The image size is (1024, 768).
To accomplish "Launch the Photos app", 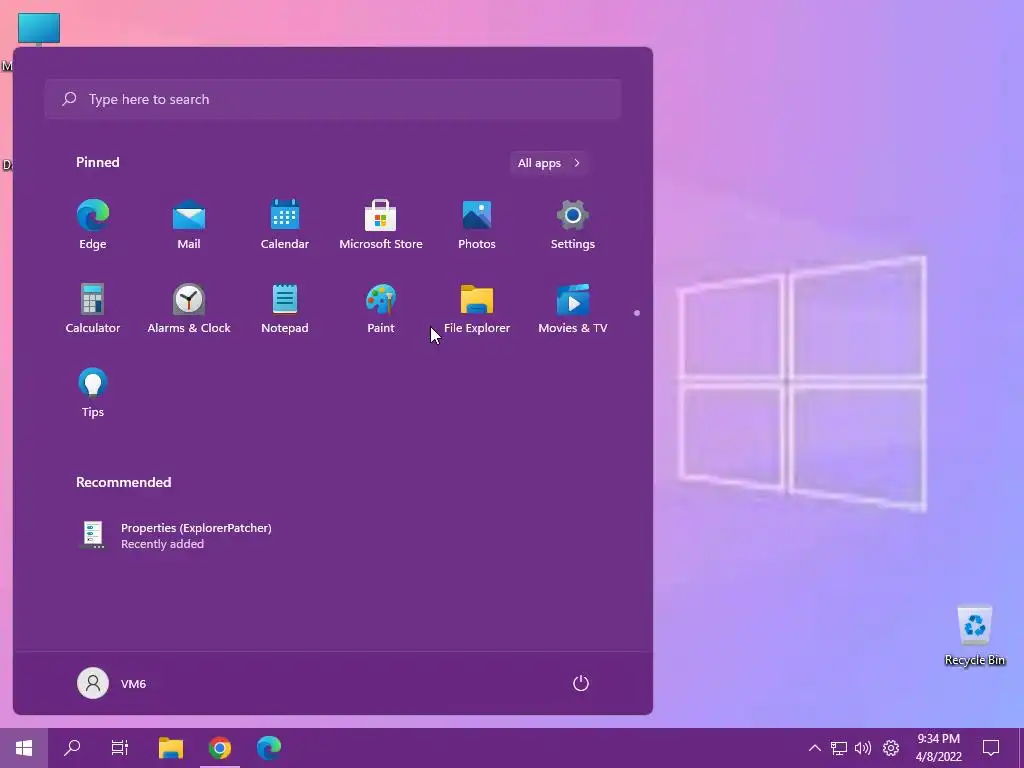I will 477,225.
